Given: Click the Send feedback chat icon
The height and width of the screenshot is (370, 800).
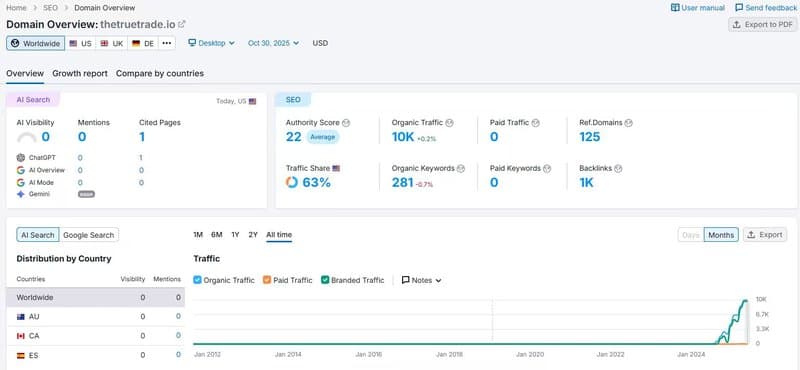Looking at the screenshot, I should 739,8.
